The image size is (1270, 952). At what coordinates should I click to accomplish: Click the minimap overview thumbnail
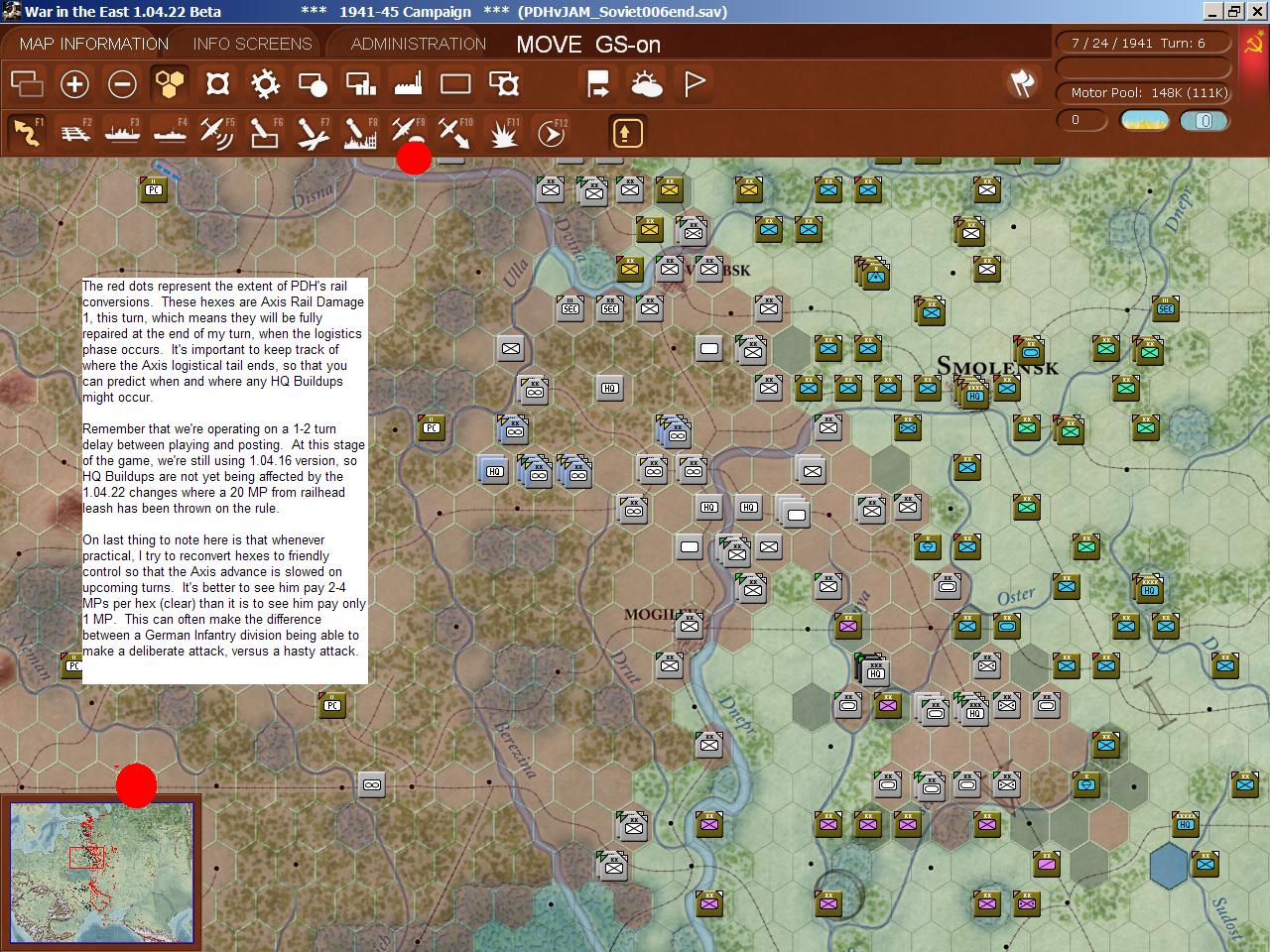point(102,872)
